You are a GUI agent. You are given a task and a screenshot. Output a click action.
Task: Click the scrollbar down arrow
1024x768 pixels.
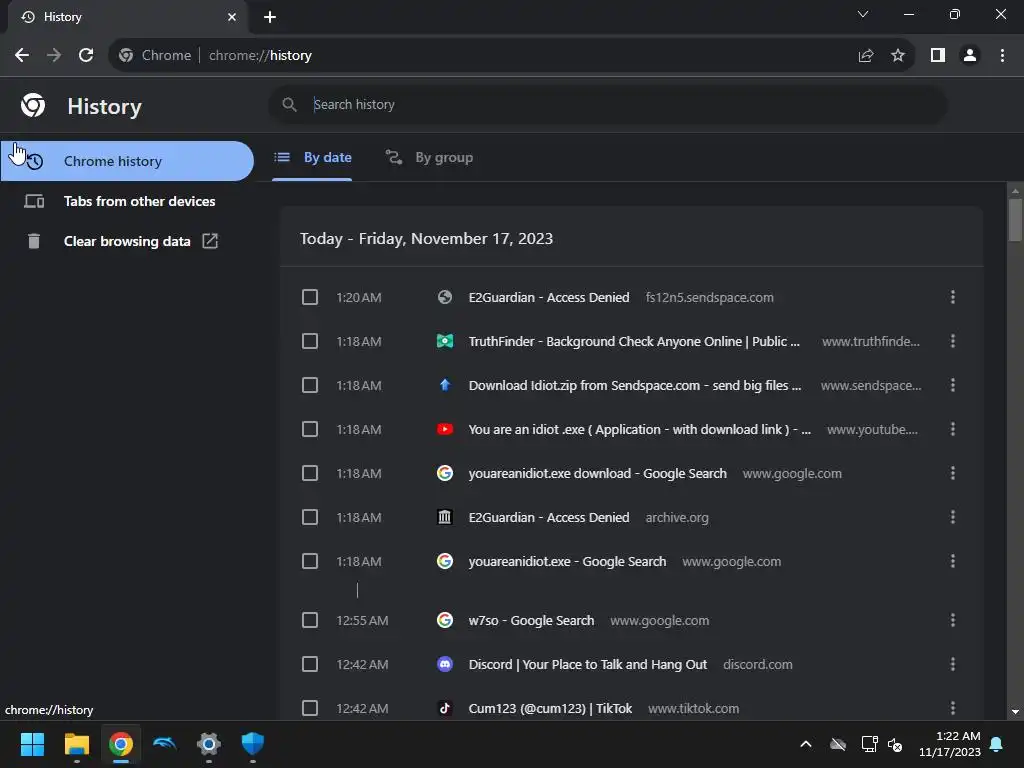point(1015,712)
